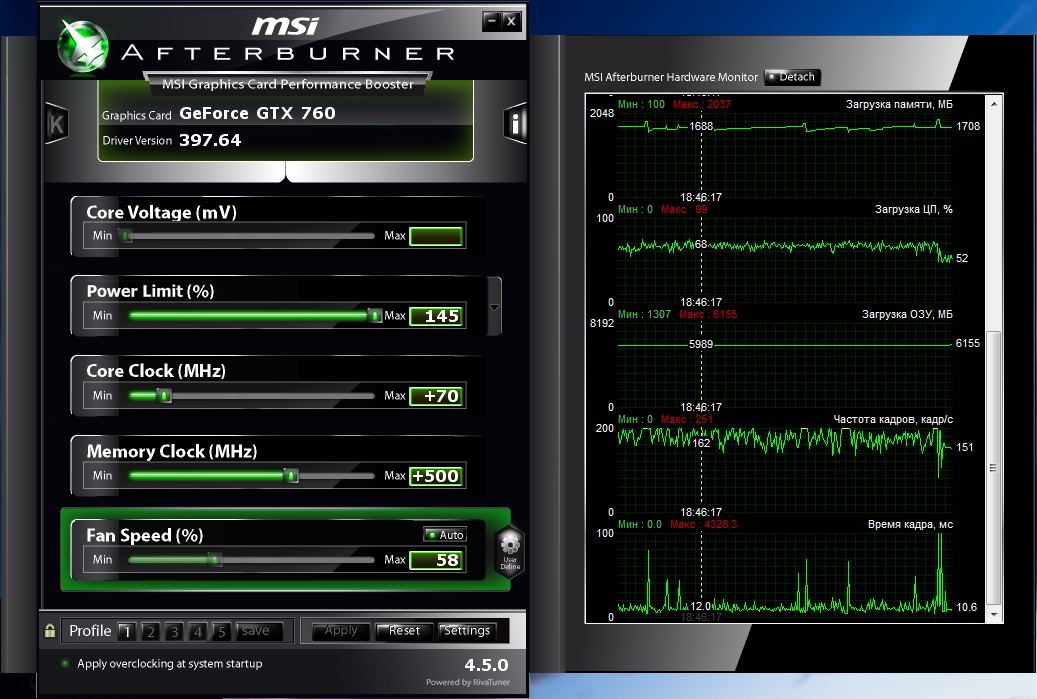This screenshot has width=1037, height=699.
Task: Expand the Power Limit dropdown arrow
Action: [x=494, y=308]
